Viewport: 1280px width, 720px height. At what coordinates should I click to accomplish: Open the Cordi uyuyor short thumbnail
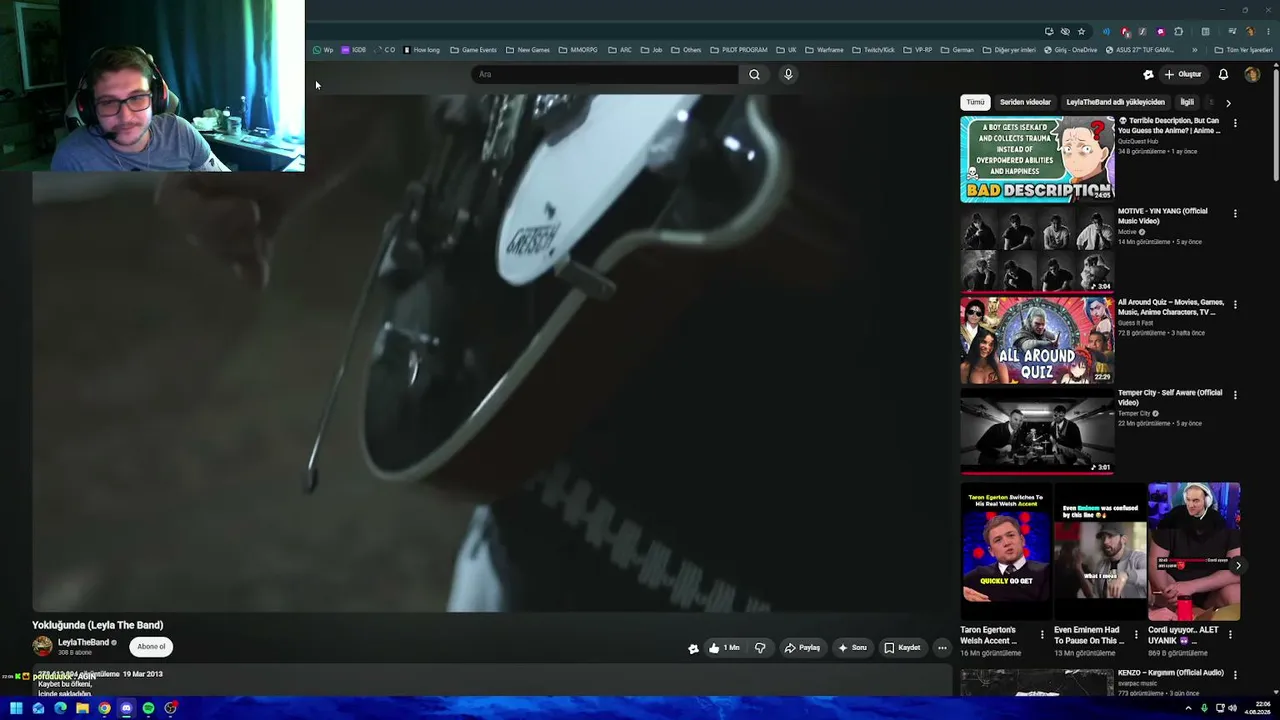click(x=1194, y=552)
